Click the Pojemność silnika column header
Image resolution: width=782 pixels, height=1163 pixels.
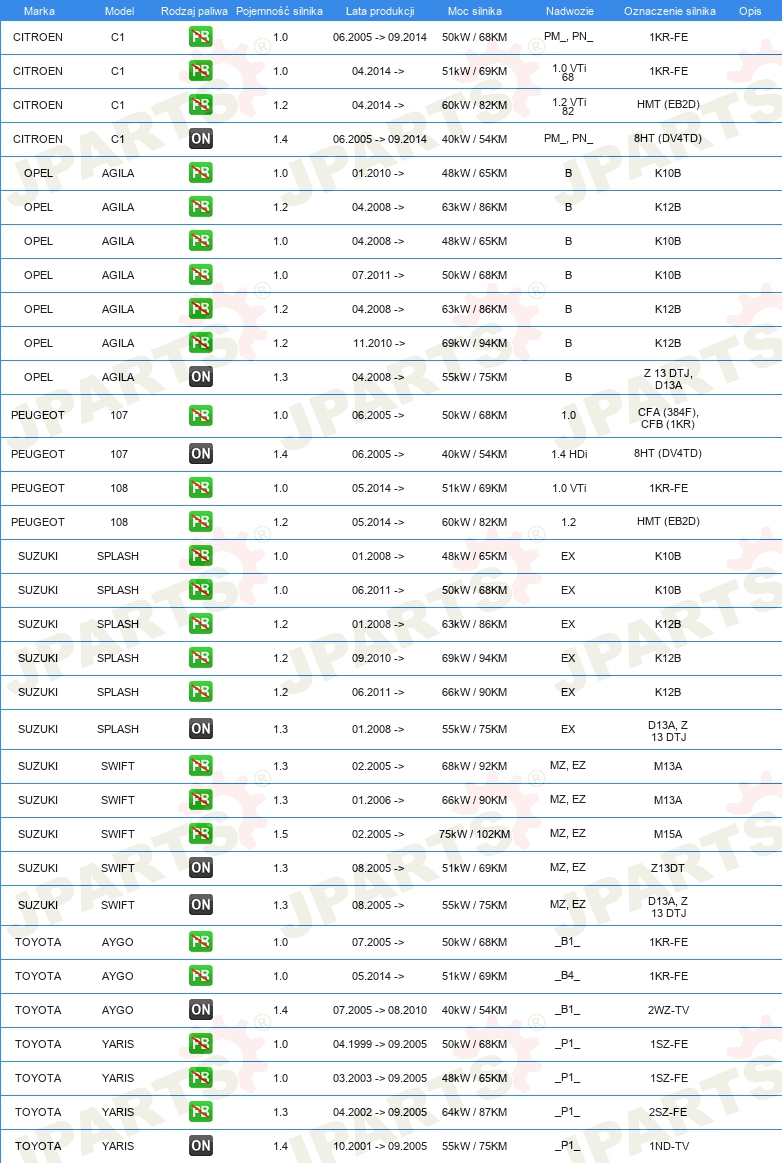click(x=279, y=11)
